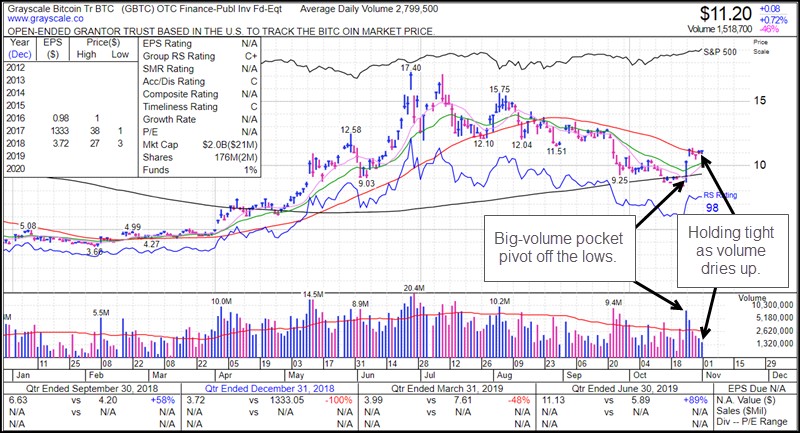Click the 14.5M volume label

coord(313,294)
